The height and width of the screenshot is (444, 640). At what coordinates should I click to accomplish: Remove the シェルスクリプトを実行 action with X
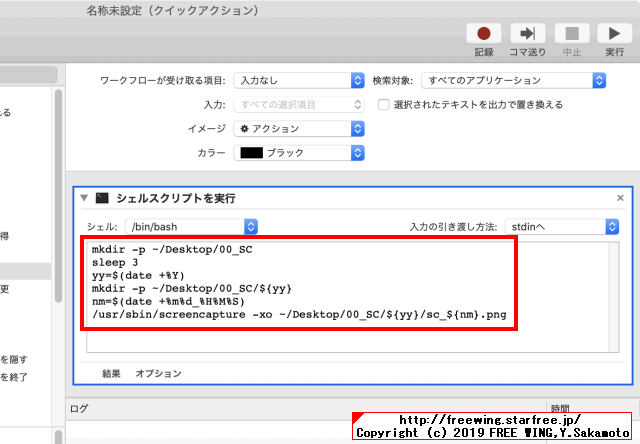620,198
